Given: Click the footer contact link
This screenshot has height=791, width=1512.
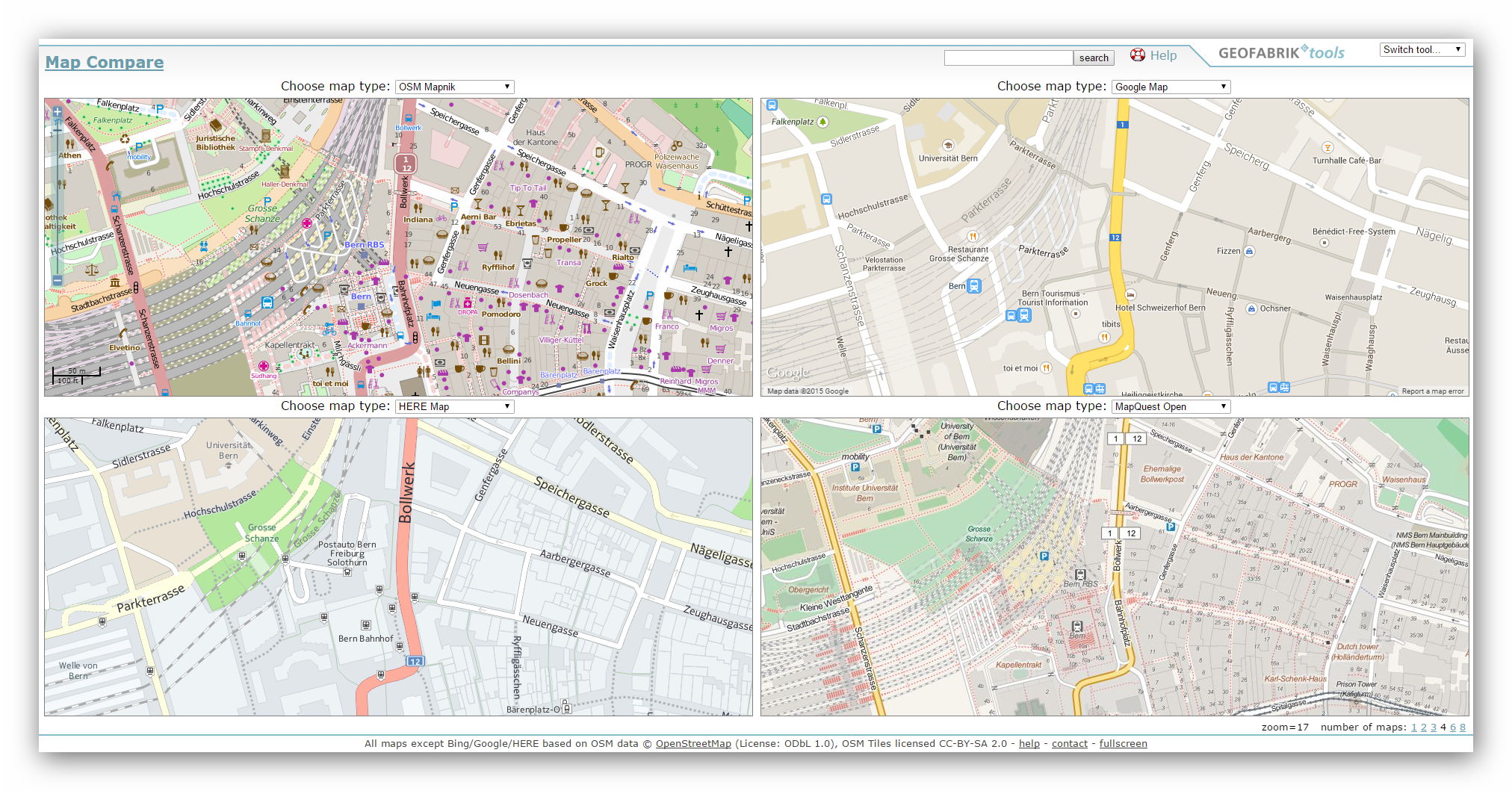Looking at the screenshot, I should [1070, 743].
